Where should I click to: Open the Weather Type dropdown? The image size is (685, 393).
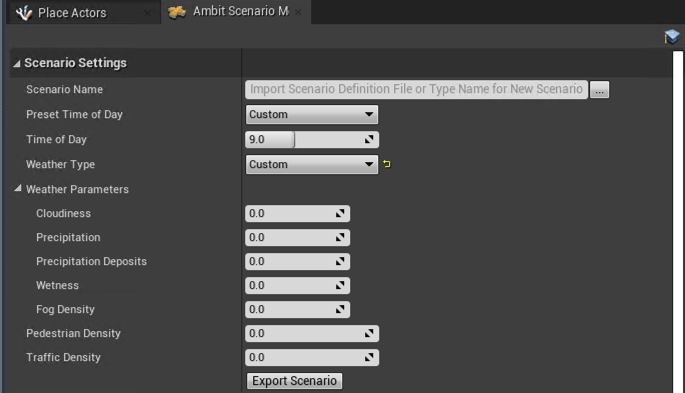click(312, 165)
